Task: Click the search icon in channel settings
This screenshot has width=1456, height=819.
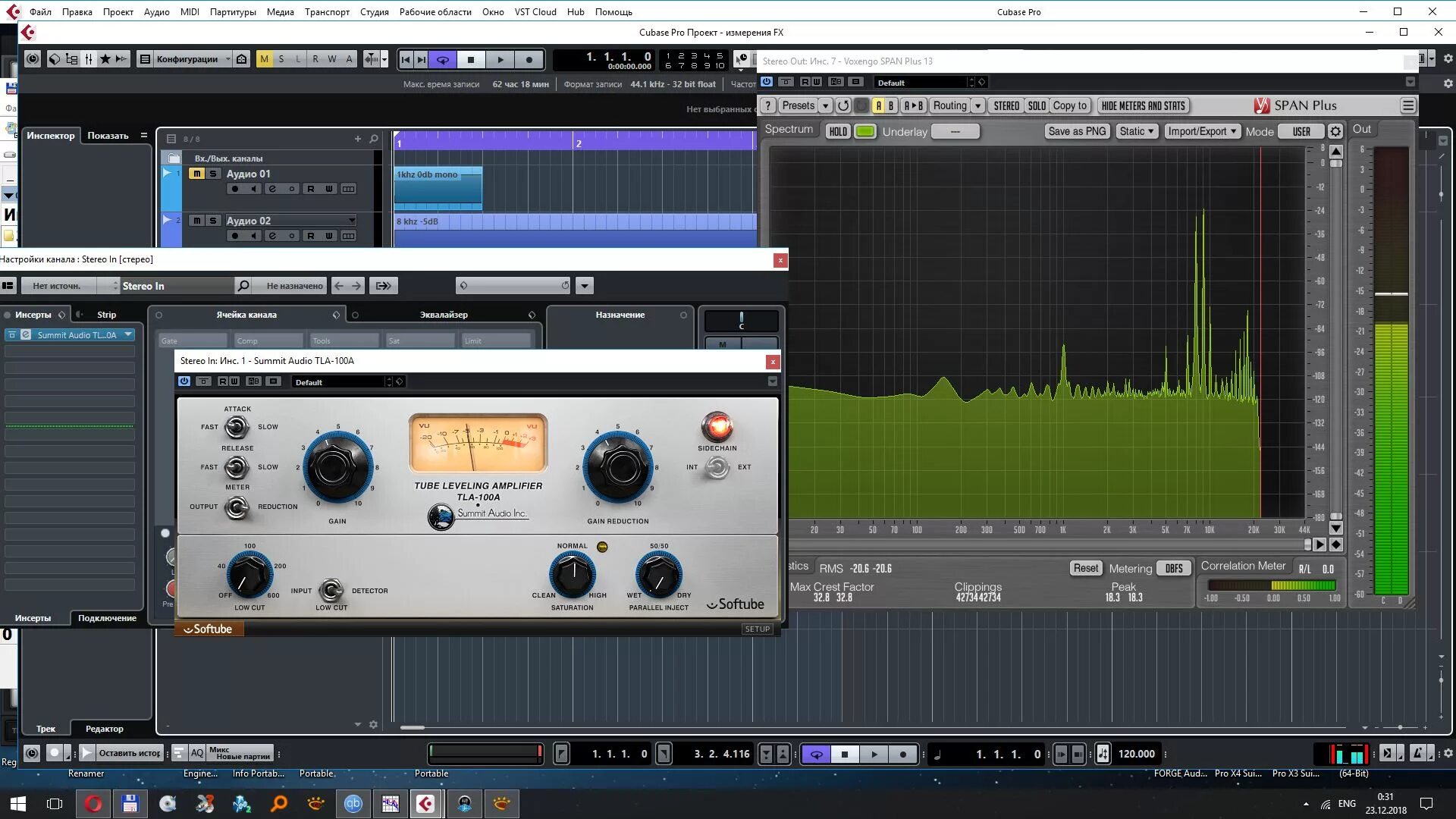Action: [x=243, y=286]
